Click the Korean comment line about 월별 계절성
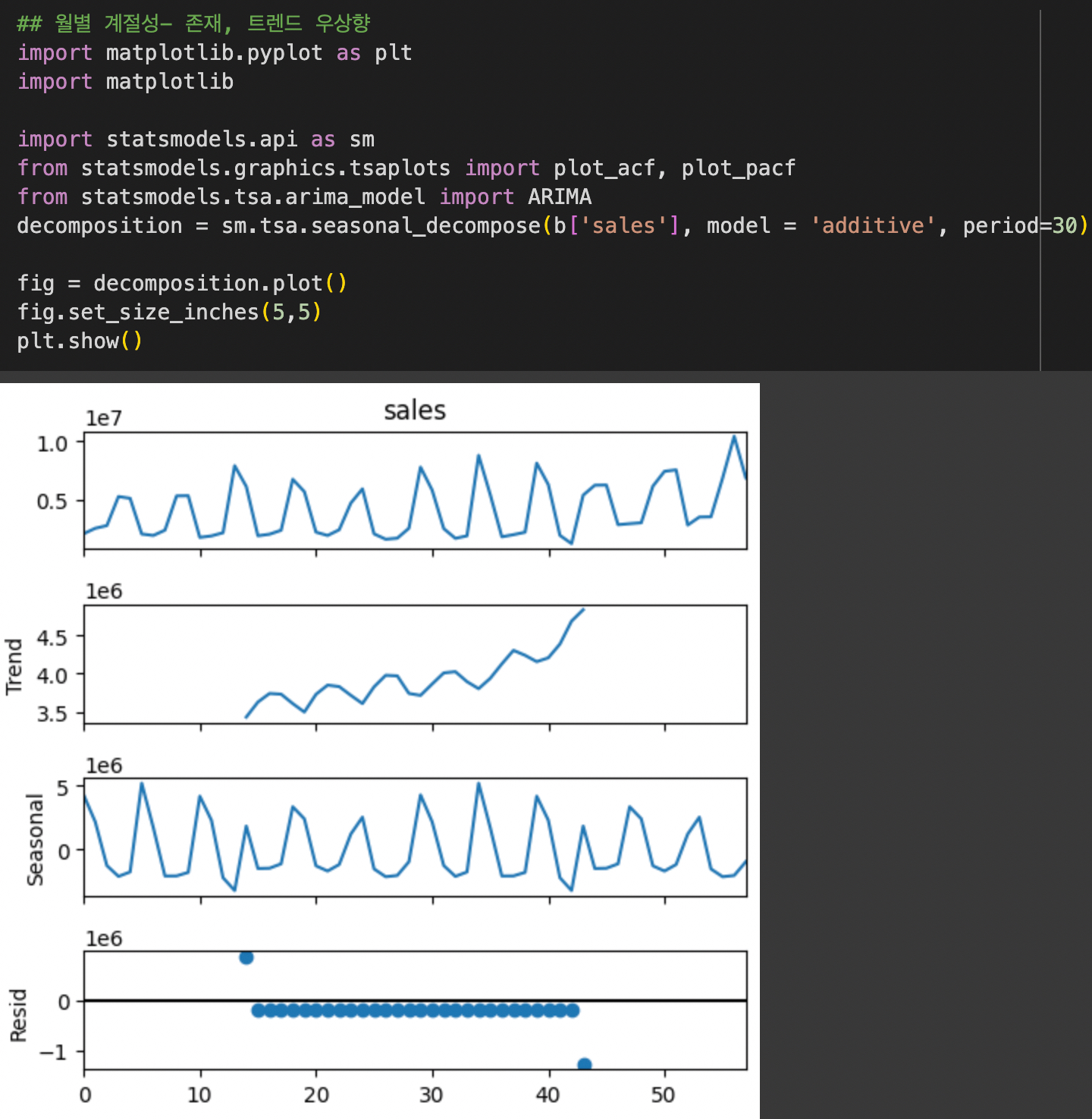1092x1119 pixels. (x=193, y=24)
